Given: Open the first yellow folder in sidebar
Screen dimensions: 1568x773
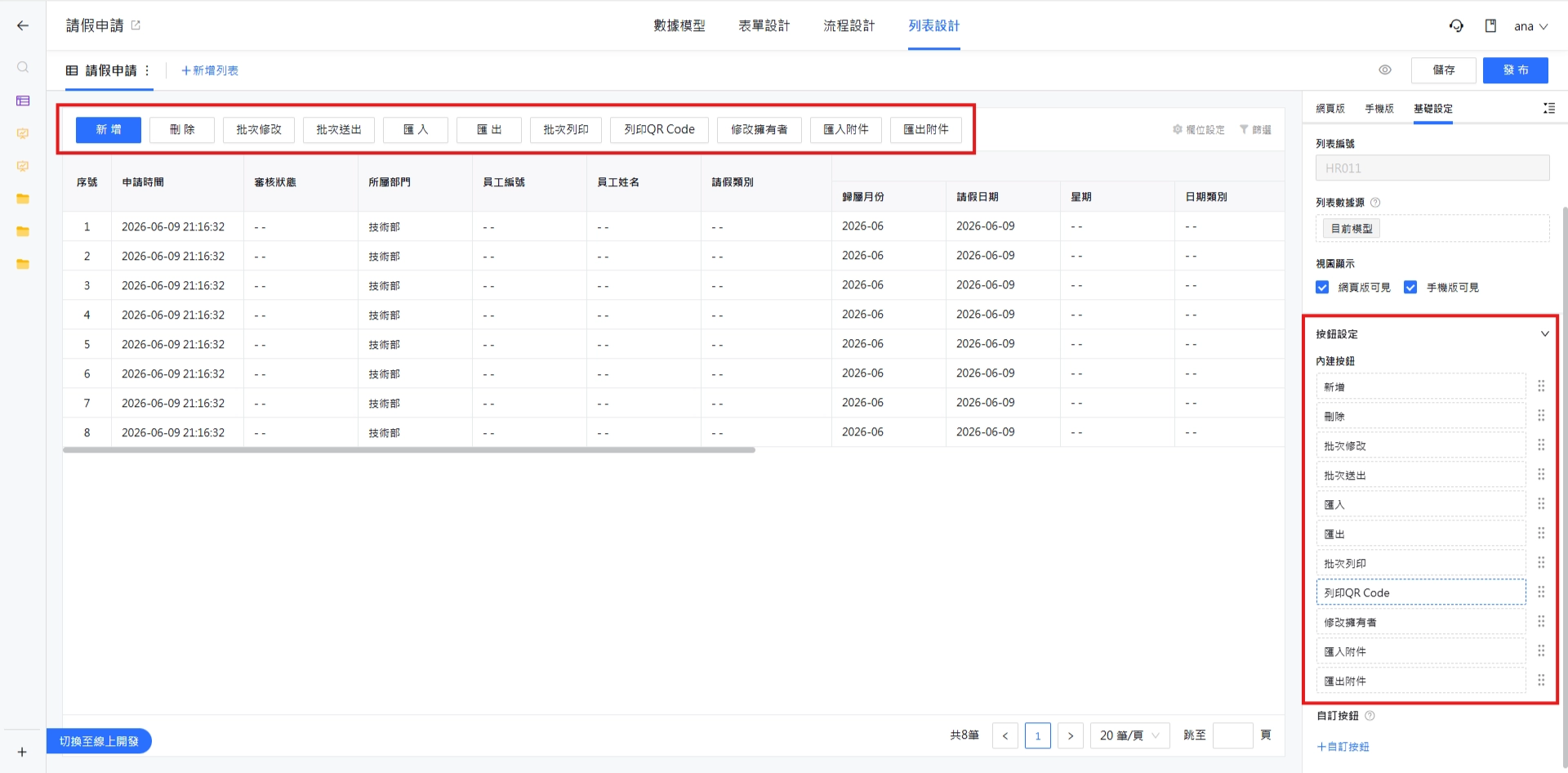Looking at the screenshot, I should click(23, 199).
